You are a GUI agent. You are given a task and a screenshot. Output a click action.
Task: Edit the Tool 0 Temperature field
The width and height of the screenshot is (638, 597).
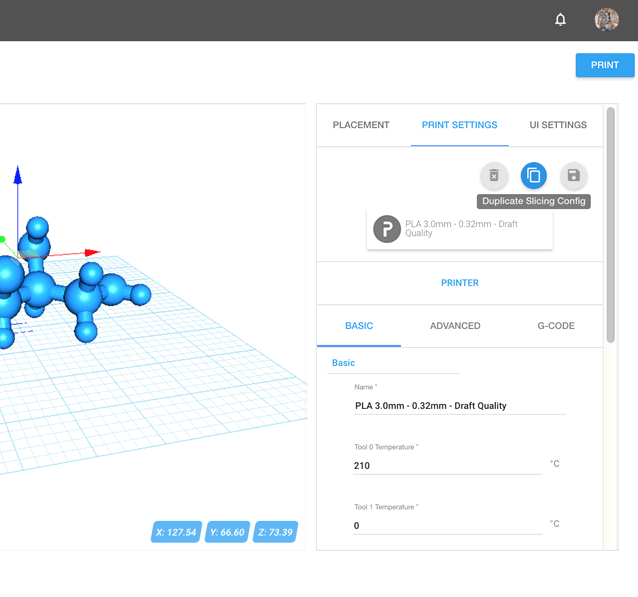[x=448, y=466]
